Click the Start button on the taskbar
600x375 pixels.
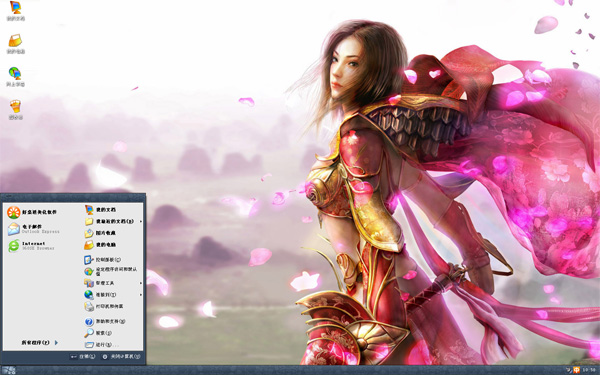(x=8, y=370)
